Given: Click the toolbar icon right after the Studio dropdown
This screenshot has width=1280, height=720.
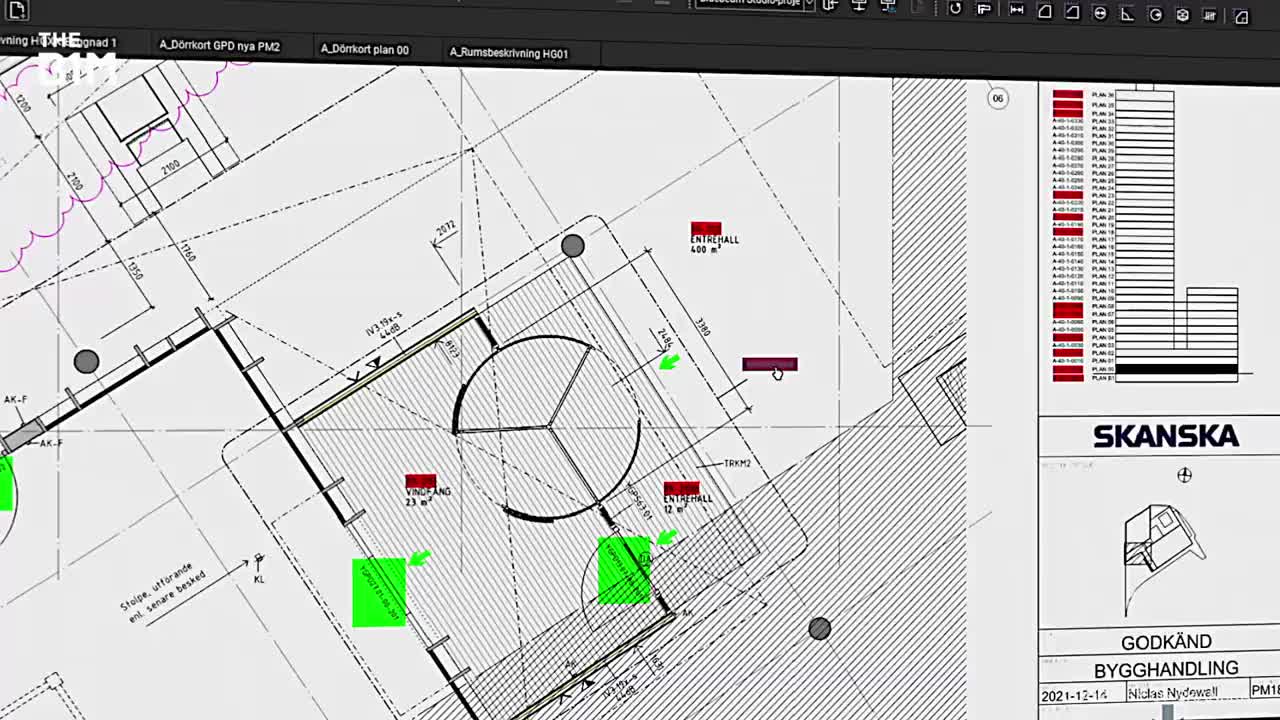Looking at the screenshot, I should tap(830, 5).
